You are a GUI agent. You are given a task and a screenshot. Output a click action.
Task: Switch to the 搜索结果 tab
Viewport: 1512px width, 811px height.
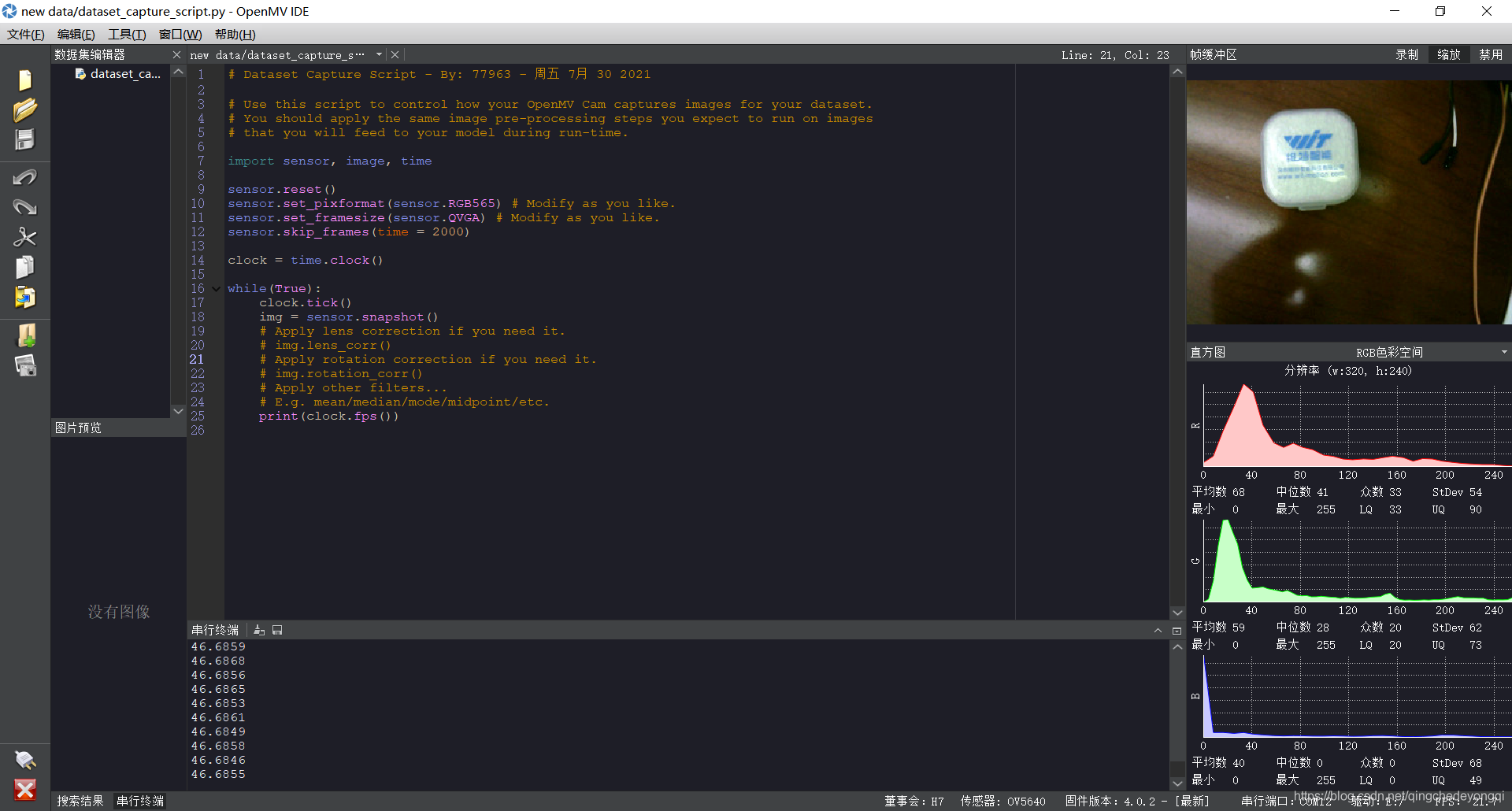pos(80,801)
